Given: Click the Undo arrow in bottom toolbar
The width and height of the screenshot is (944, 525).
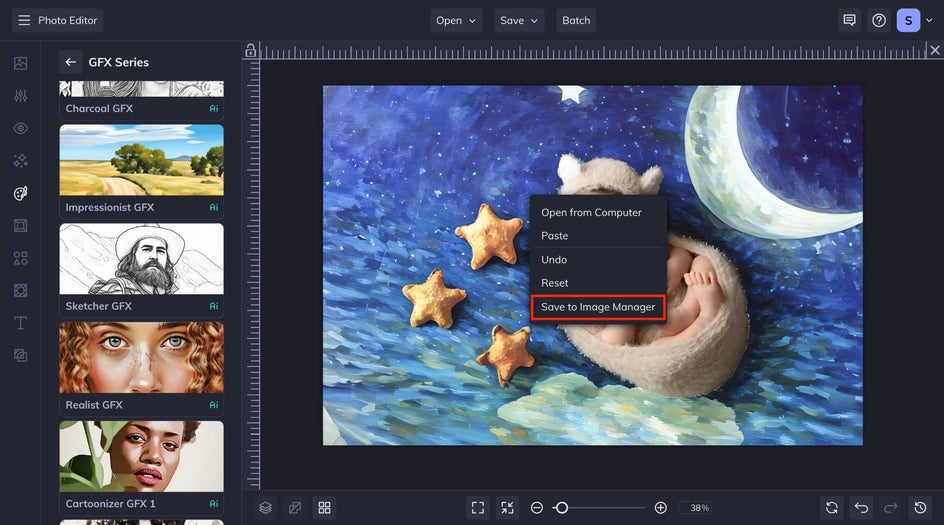Looking at the screenshot, I should pyautogui.click(x=861, y=508).
